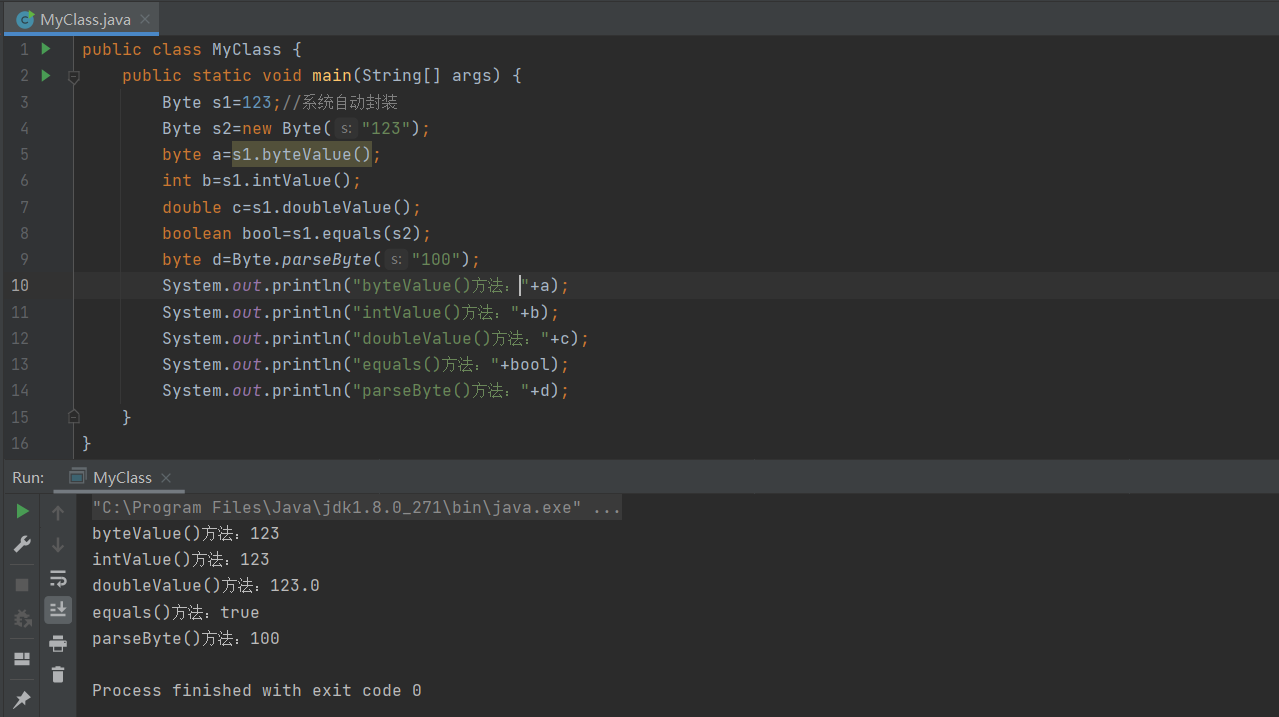Click String[] args in main signature
The width and height of the screenshot is (1279, 717).
click(426, 76)
